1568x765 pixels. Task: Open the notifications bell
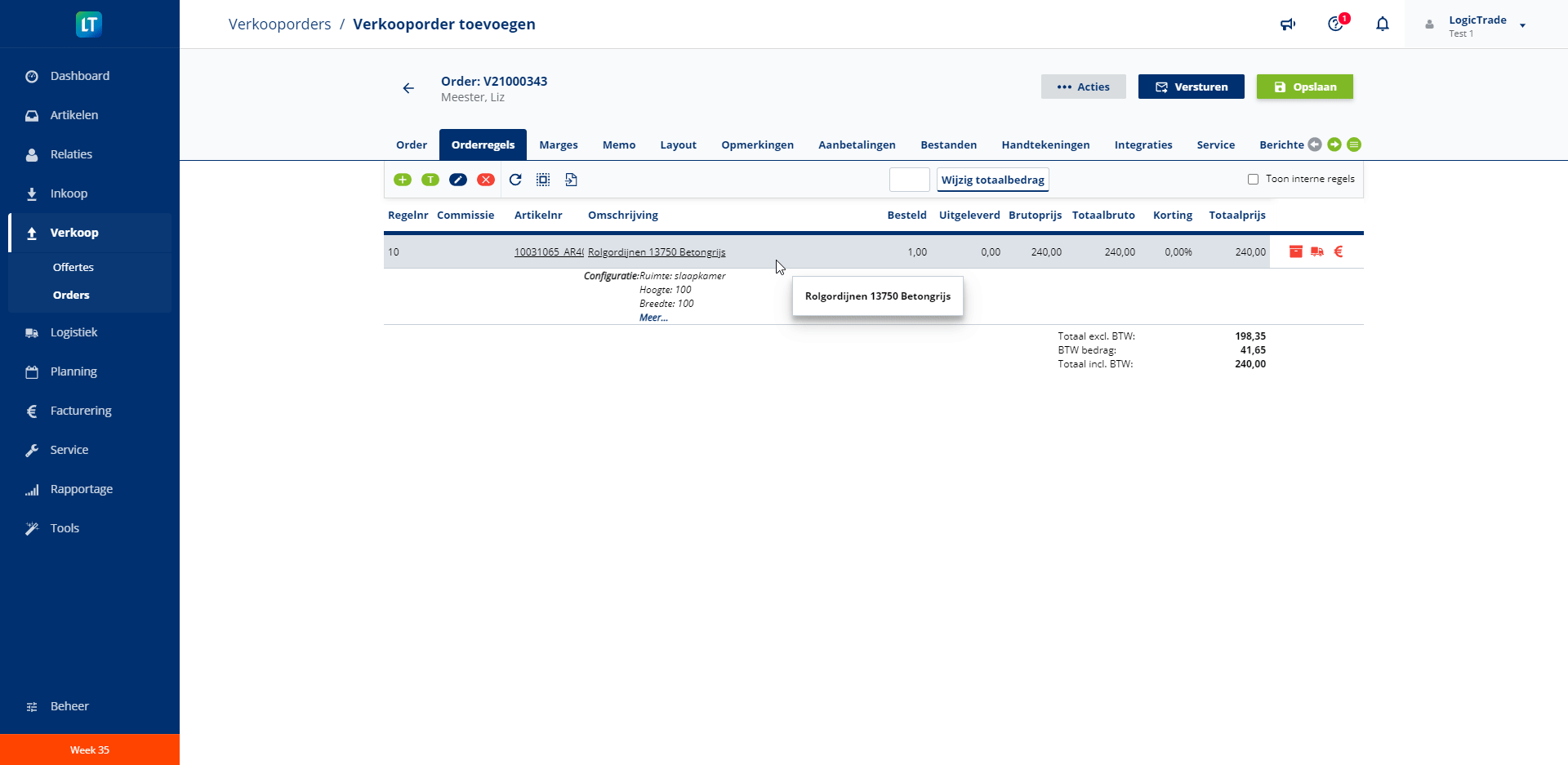coord(1382,24)
